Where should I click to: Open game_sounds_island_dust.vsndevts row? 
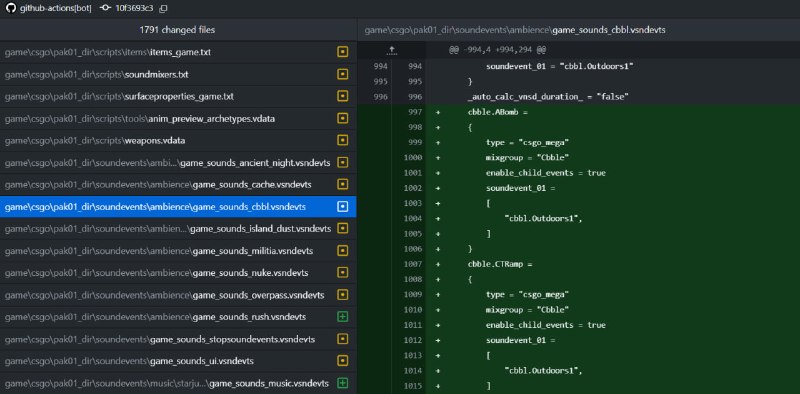(178, 229)
